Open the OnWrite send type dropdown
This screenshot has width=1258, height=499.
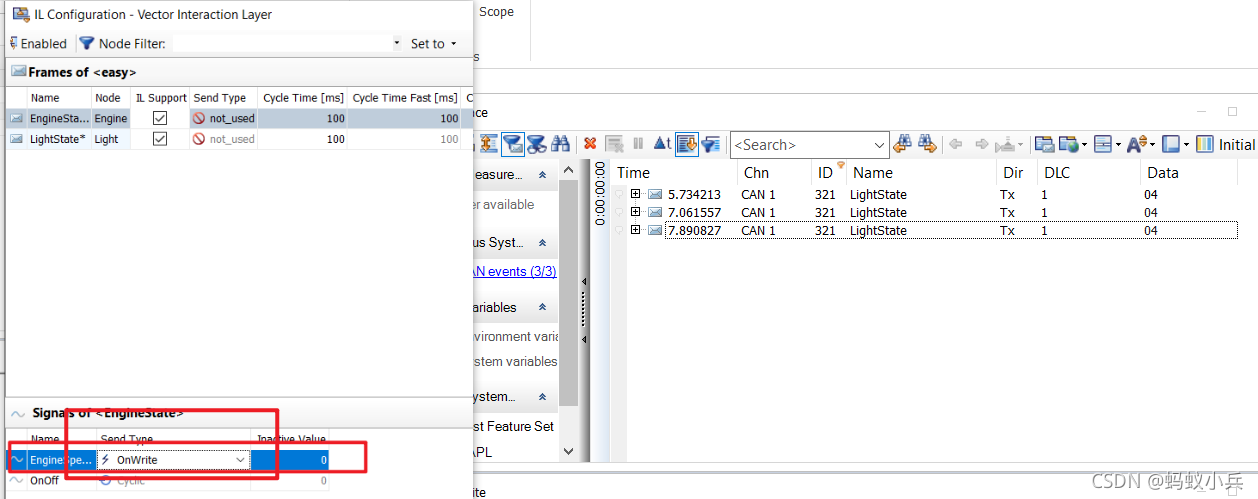[x=240, y=459]
